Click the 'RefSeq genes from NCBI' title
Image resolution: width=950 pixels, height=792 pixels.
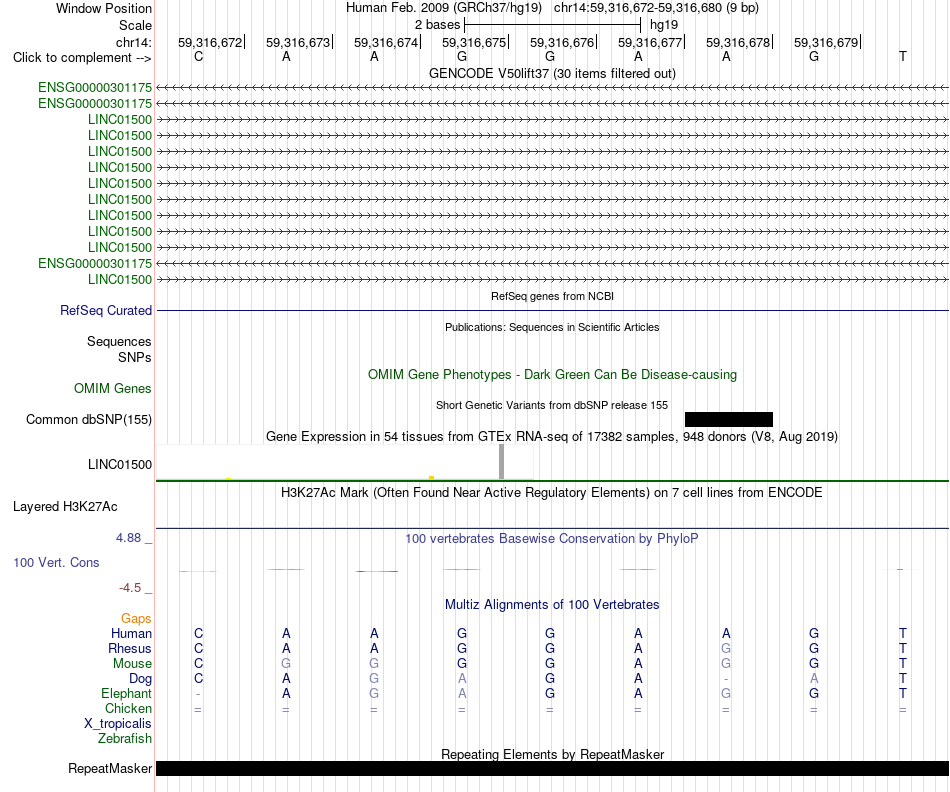point(552,296)
